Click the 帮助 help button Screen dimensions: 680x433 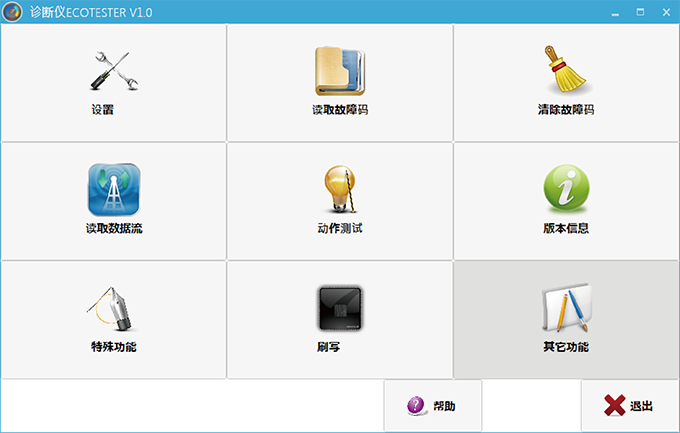click(433, 406)
